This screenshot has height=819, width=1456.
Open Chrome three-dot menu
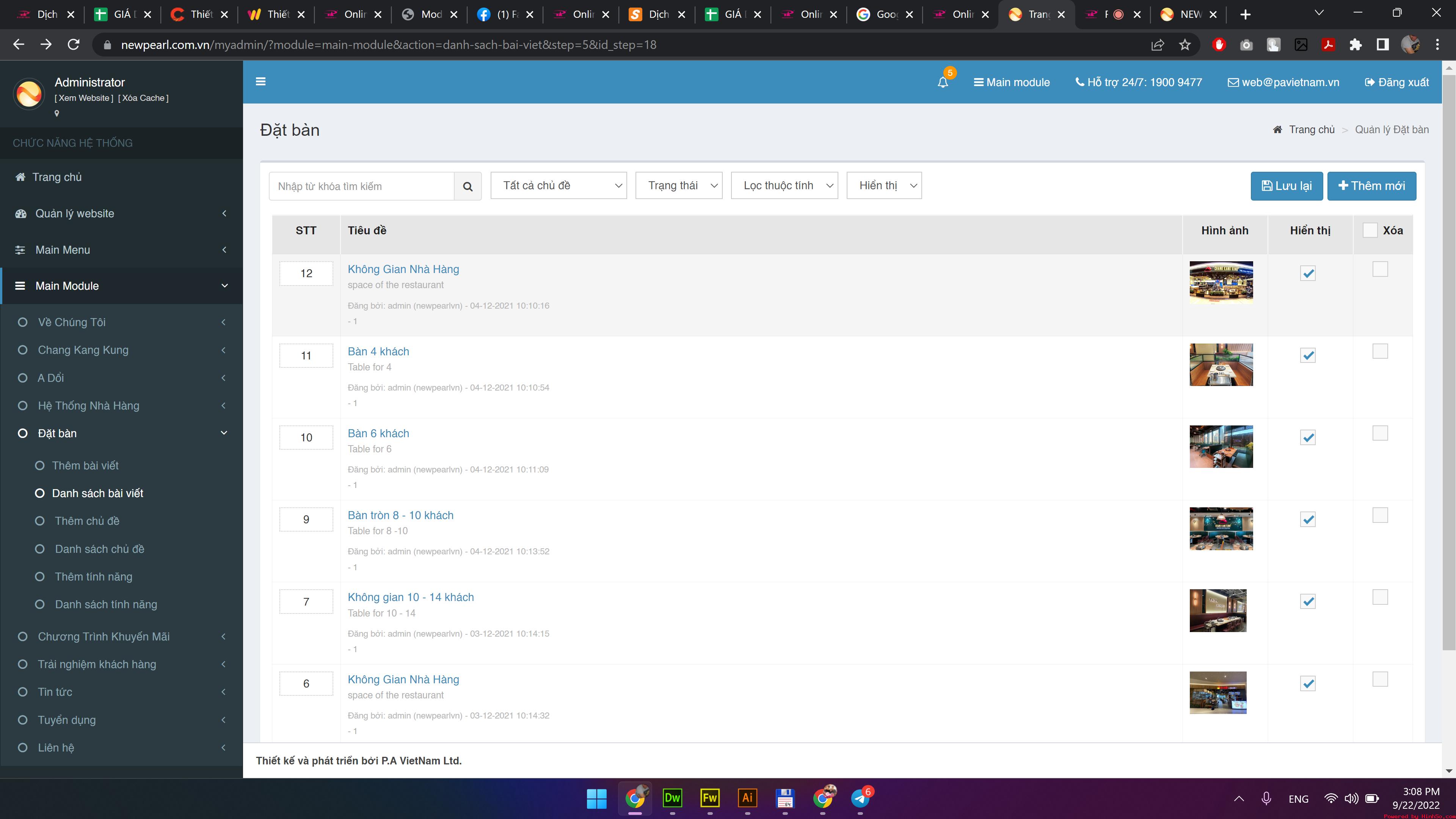(x=1437, y=45)
